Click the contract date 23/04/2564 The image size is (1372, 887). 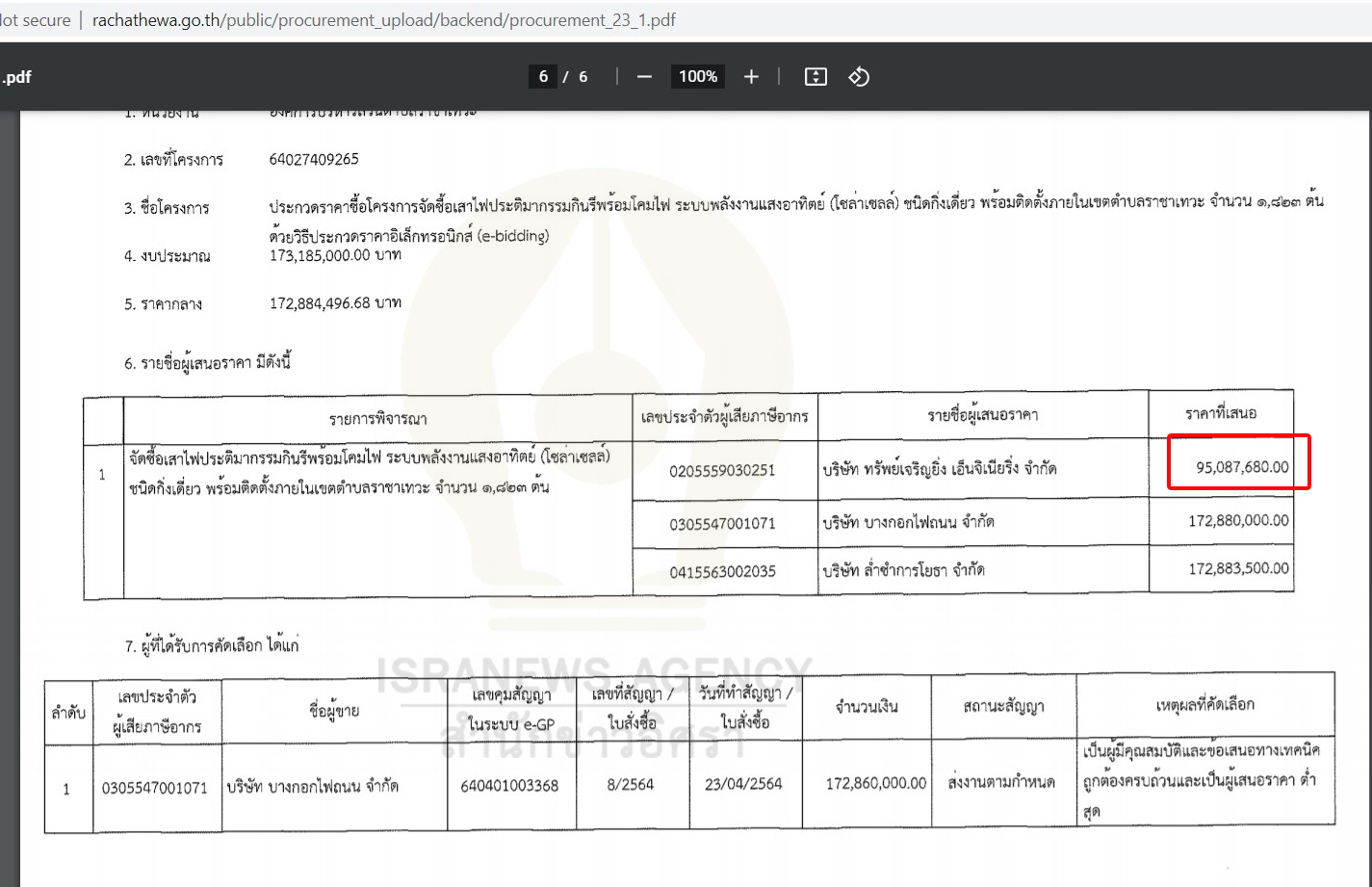point(743,785)
